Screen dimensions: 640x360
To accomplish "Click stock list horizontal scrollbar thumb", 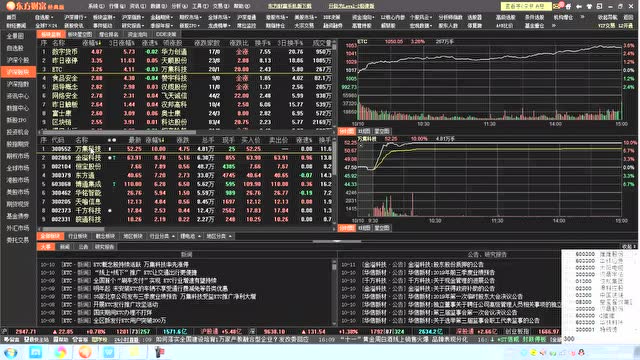I will [x=73, y=229].
